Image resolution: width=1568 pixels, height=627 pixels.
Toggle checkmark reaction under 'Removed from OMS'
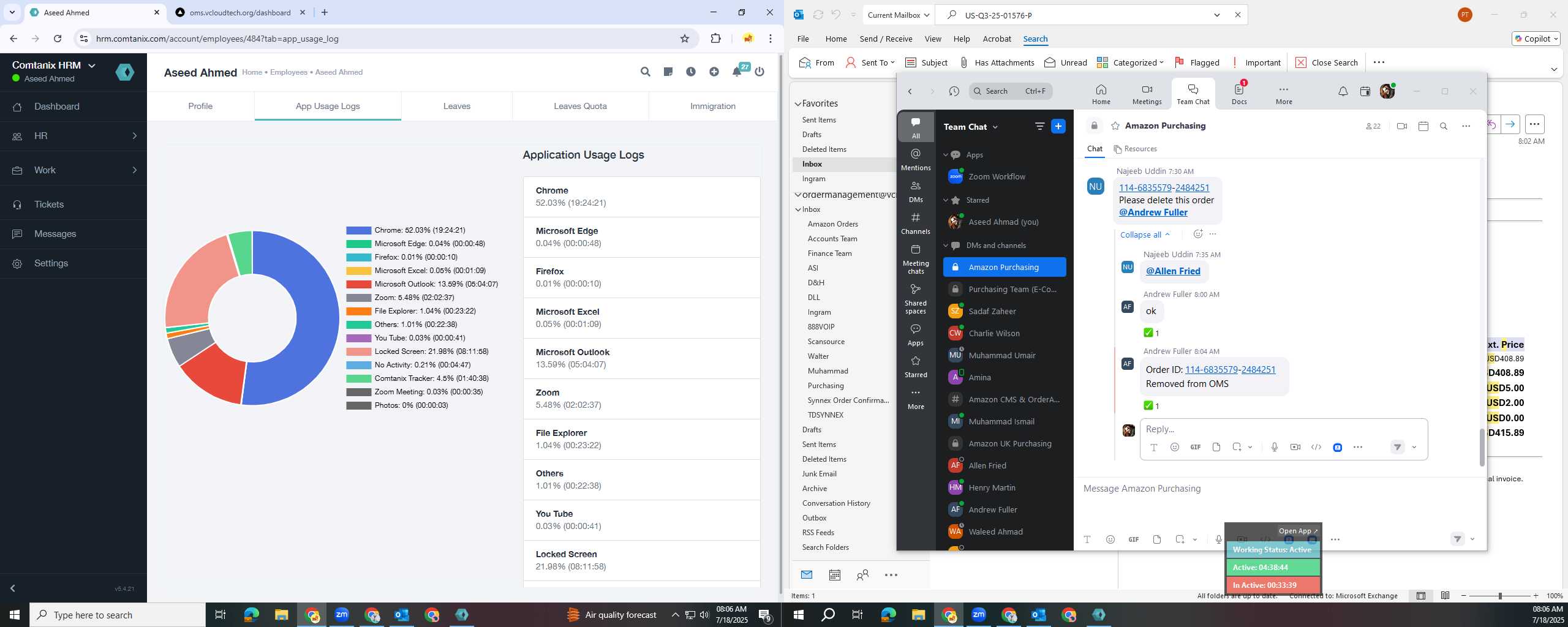pos(1151,406)
